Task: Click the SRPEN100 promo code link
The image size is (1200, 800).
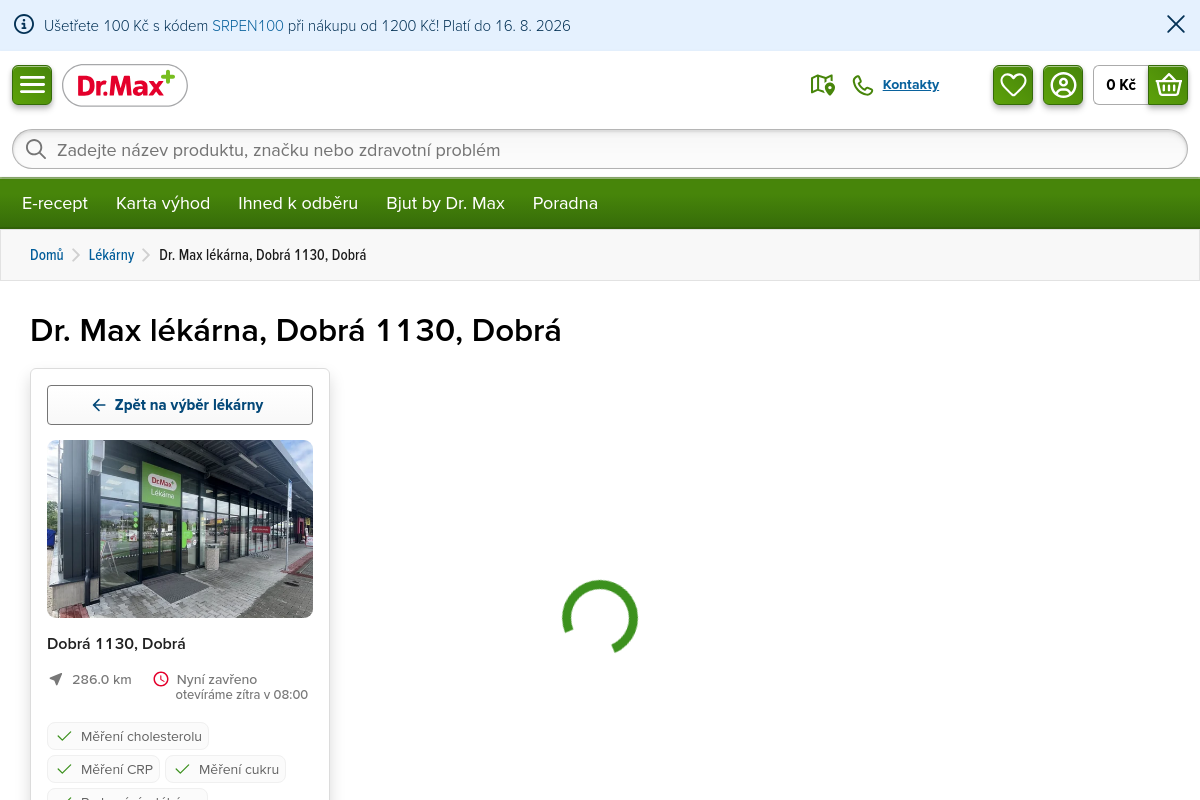Action: tap(248, 25)
